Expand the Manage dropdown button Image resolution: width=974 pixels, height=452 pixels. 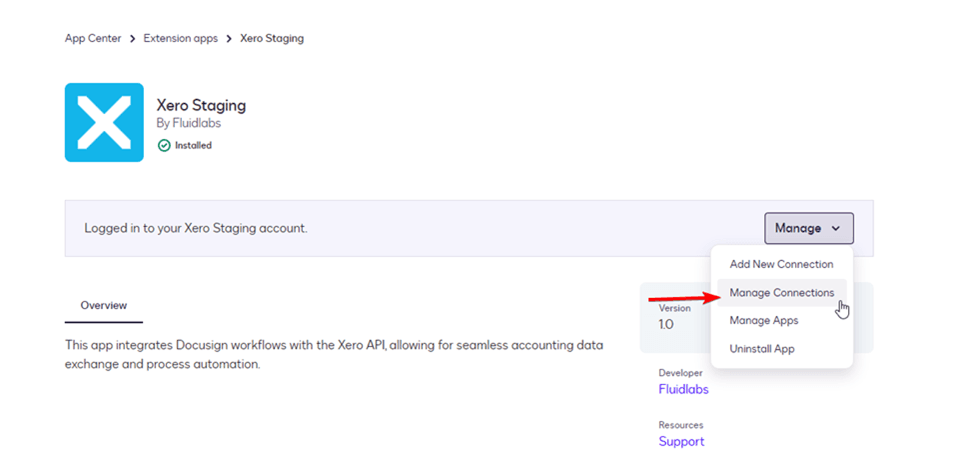pyautogui.click(x=808, y=228)
